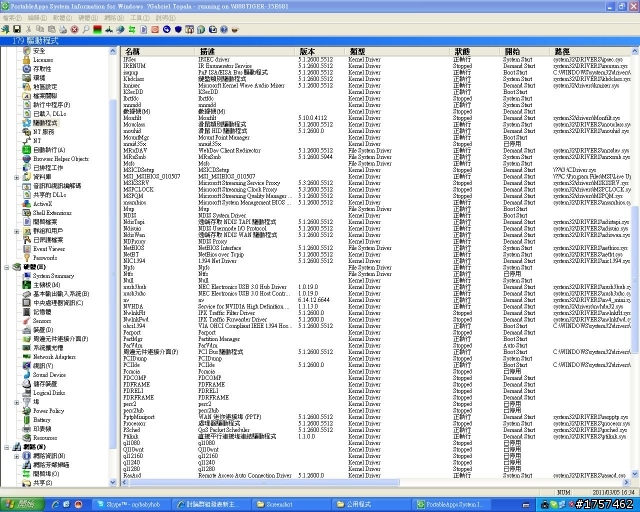Select Passwords key item in tree
Image resolution: width=640 pixels, height=512 pixels.
pyautogui.click(x=45, y=257)
